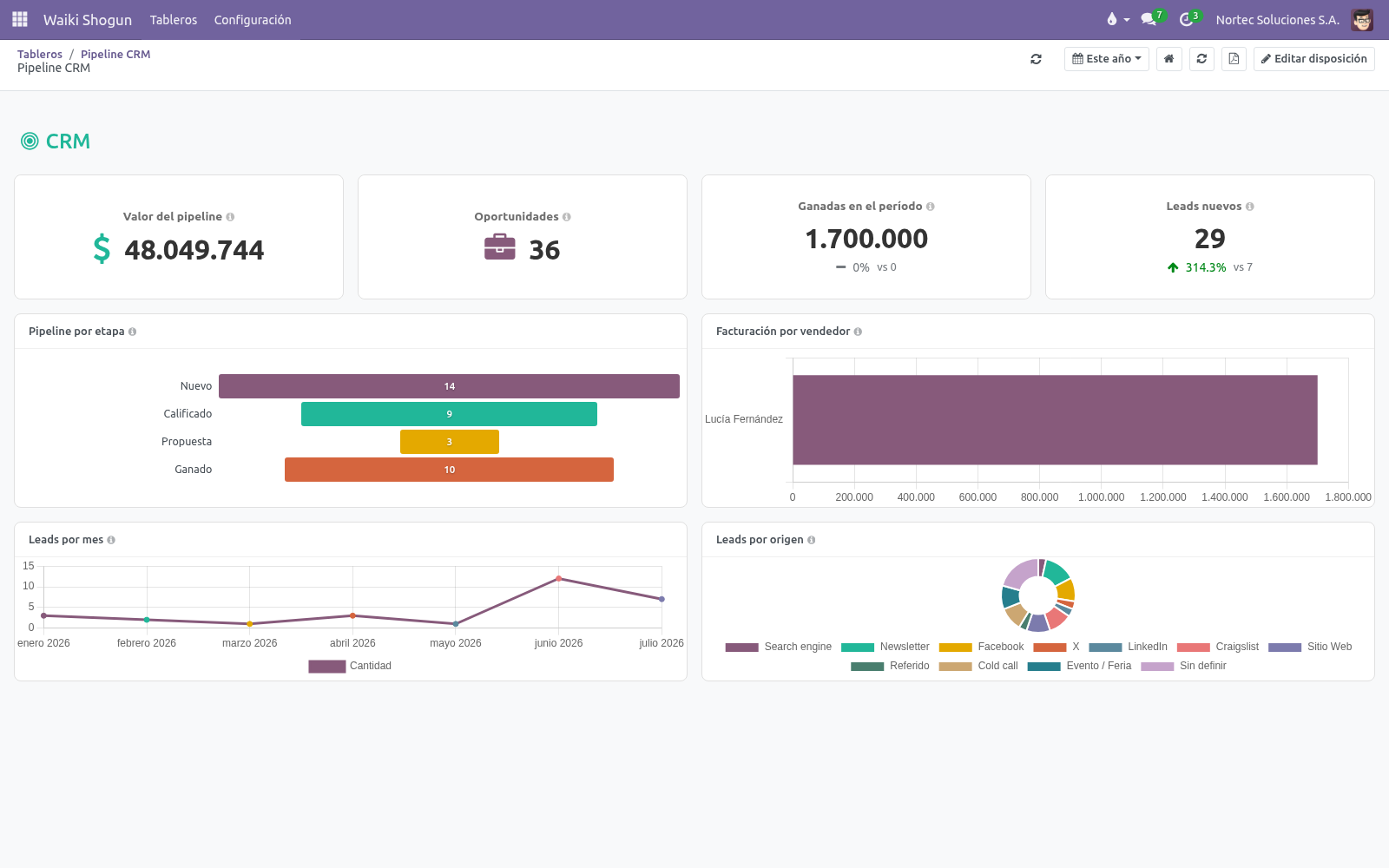The height and width of the screenshot is (868, 1389).
Task: Click the Waiki Shogun brand title
Action: click(x=88, y=19)
